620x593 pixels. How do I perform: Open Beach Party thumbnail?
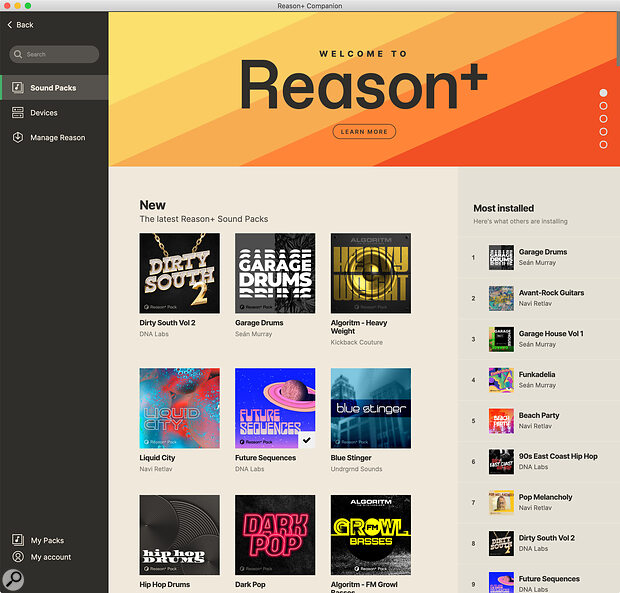tap(501, 421)
